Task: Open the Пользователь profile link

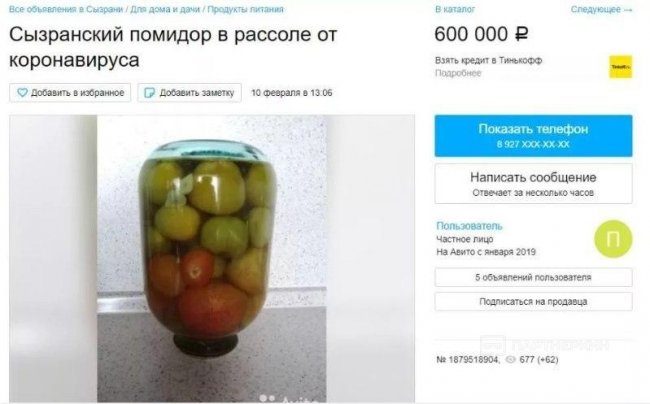Action: [469, 226]
